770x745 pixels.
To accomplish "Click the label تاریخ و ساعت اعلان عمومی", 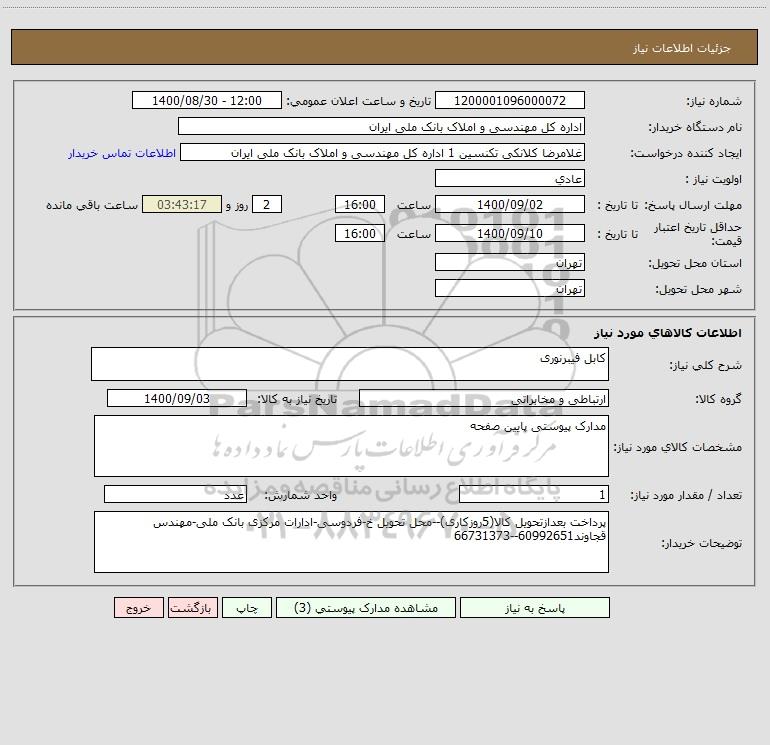I will (358, 101).
